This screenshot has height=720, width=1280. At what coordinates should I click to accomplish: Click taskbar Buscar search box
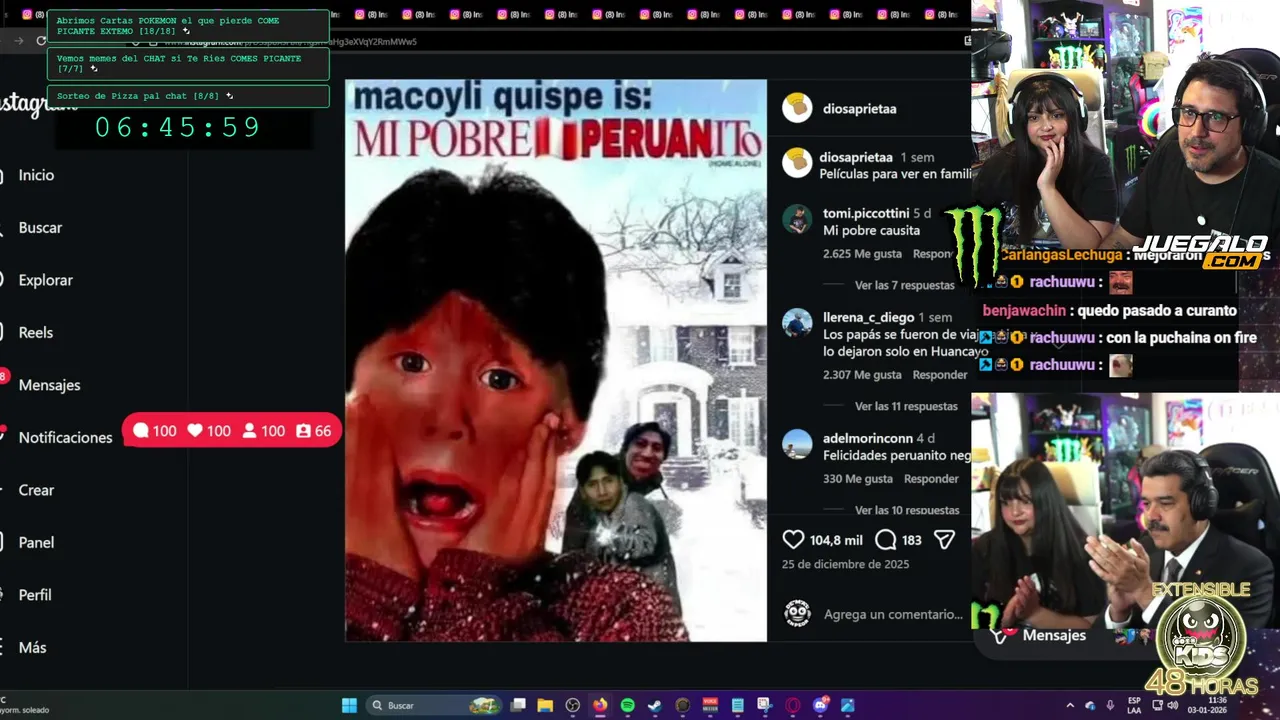coord(434,705)
